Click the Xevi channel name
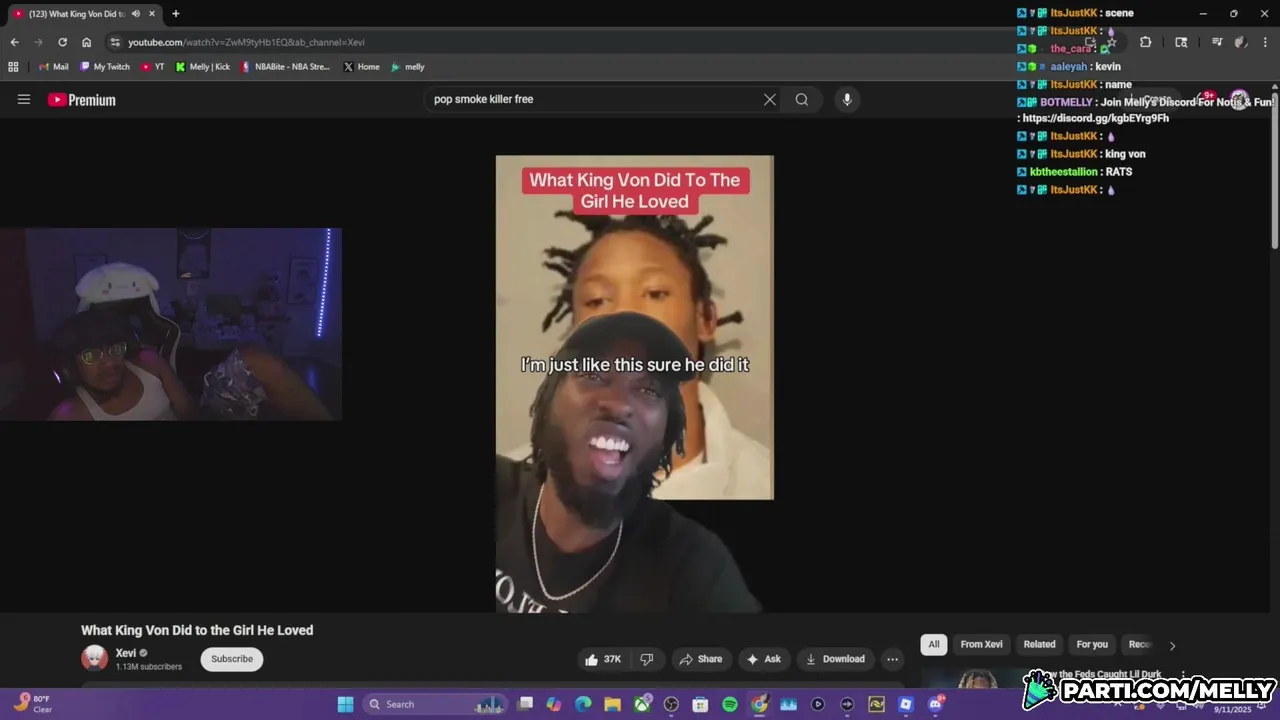 point(125,653)
